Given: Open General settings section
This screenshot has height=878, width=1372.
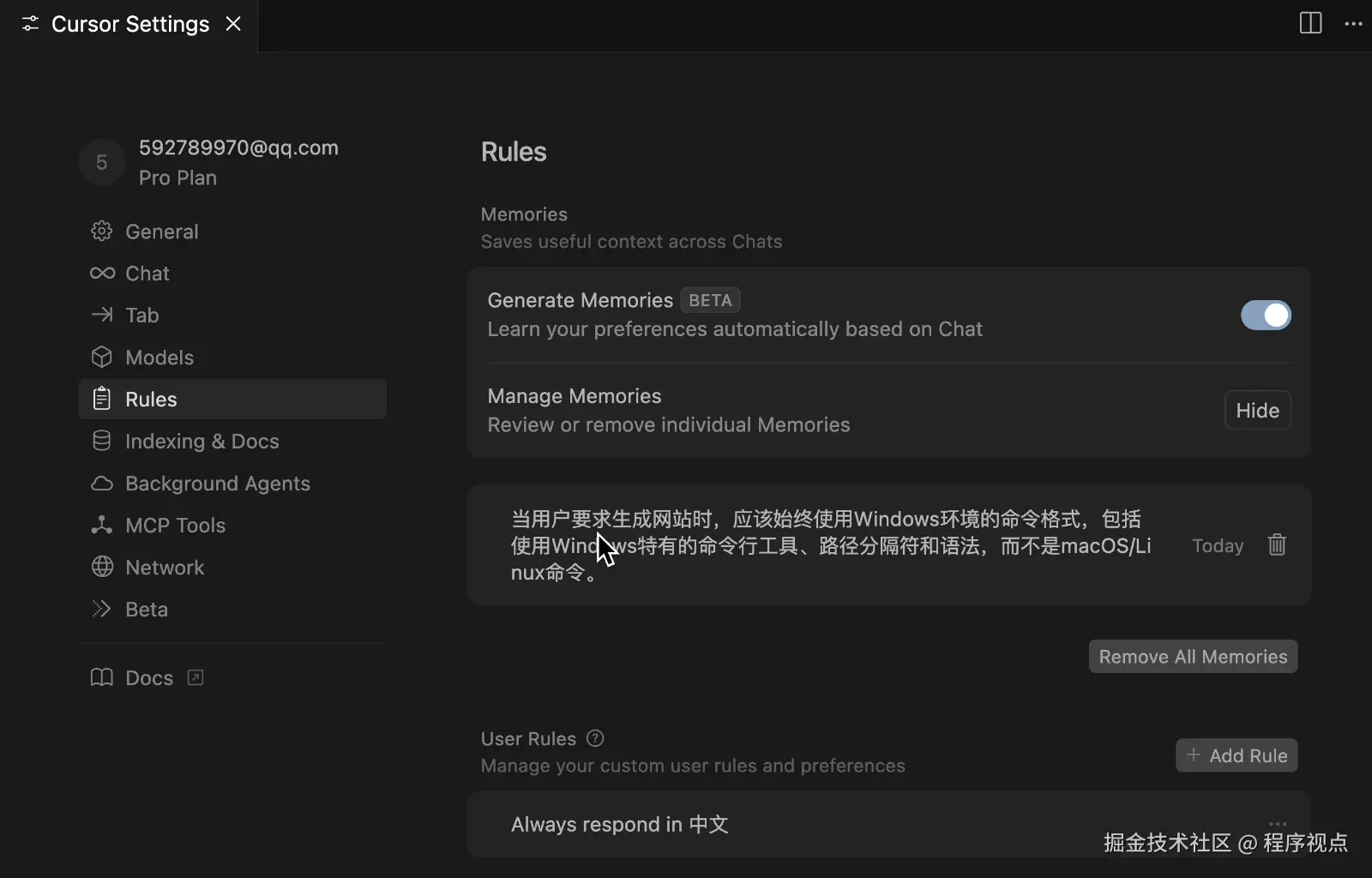Looking at the screenshot, I should (x=162, y=232).
